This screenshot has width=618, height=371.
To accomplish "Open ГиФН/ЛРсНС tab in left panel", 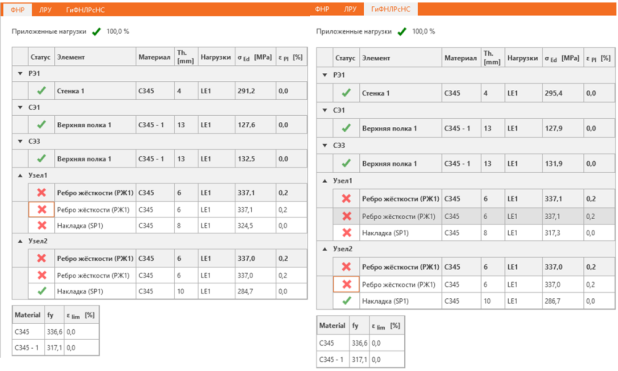I will (x=85, y=10).
